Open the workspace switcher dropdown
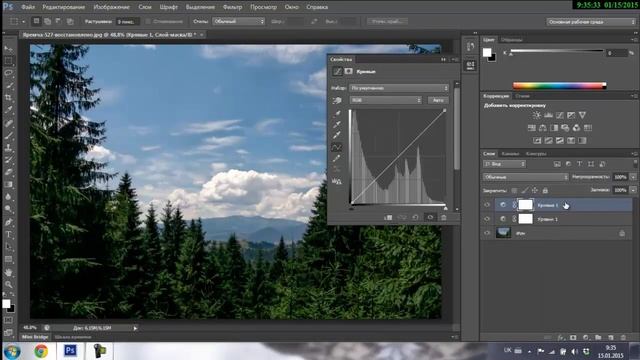Screen dimensions: 640x360 click(x=591, y=22)
